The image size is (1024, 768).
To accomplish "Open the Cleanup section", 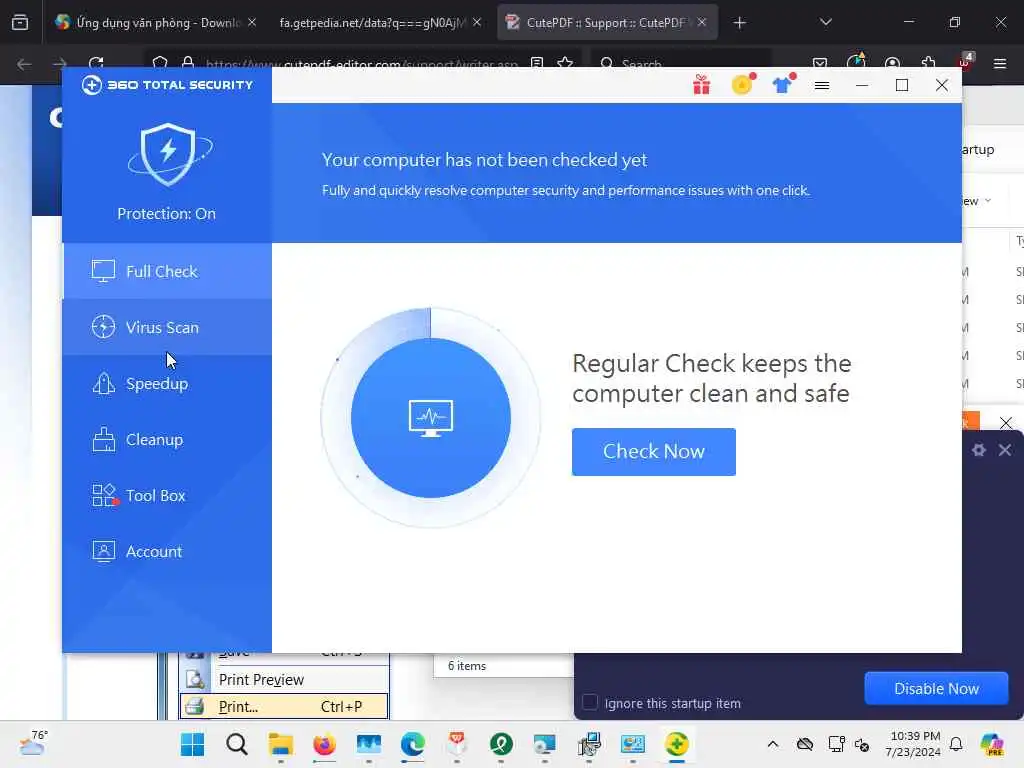I will tap(167, 440).
